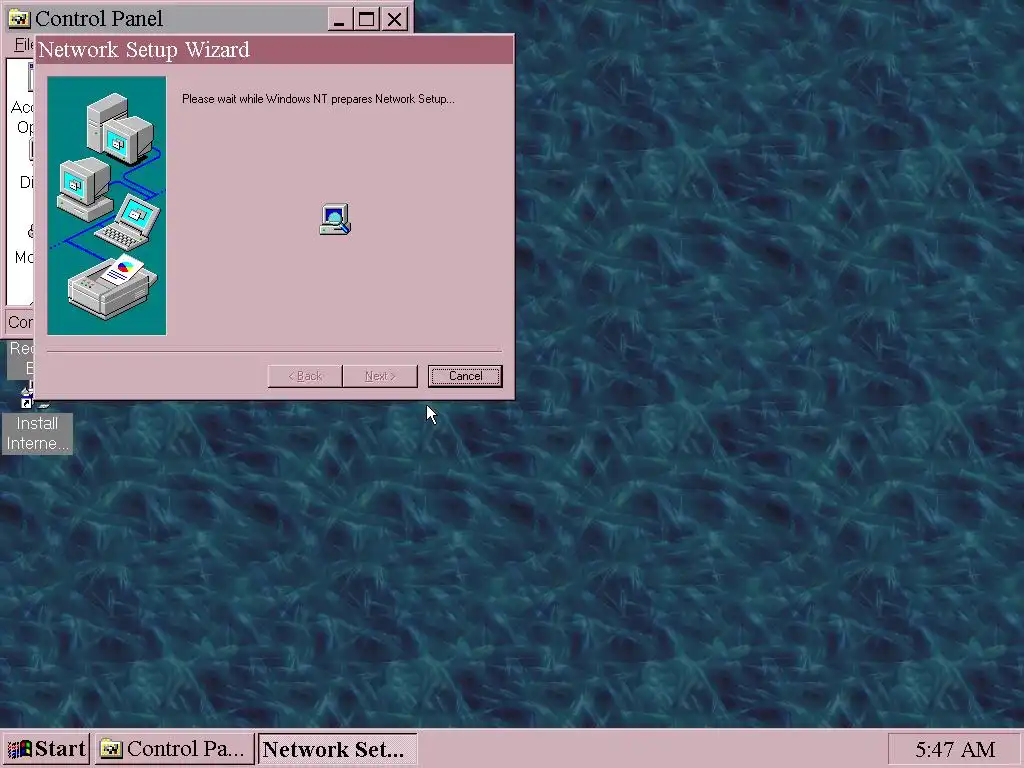
Task: Select the Network Setup taskbar button
Action: (x=337, y=748)
